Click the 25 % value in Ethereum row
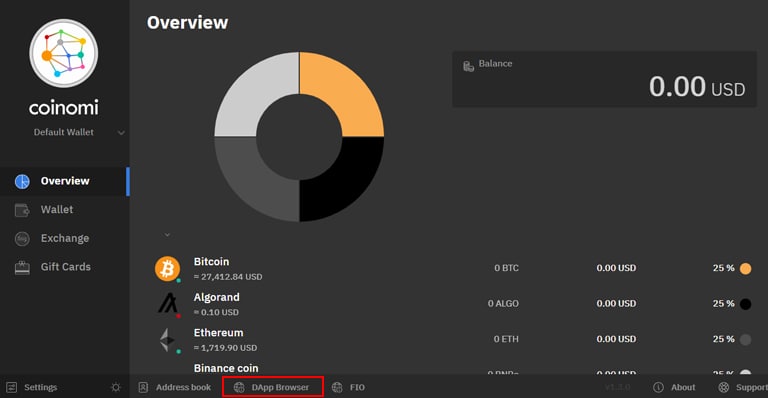768x398 pixels. (723, 339)
